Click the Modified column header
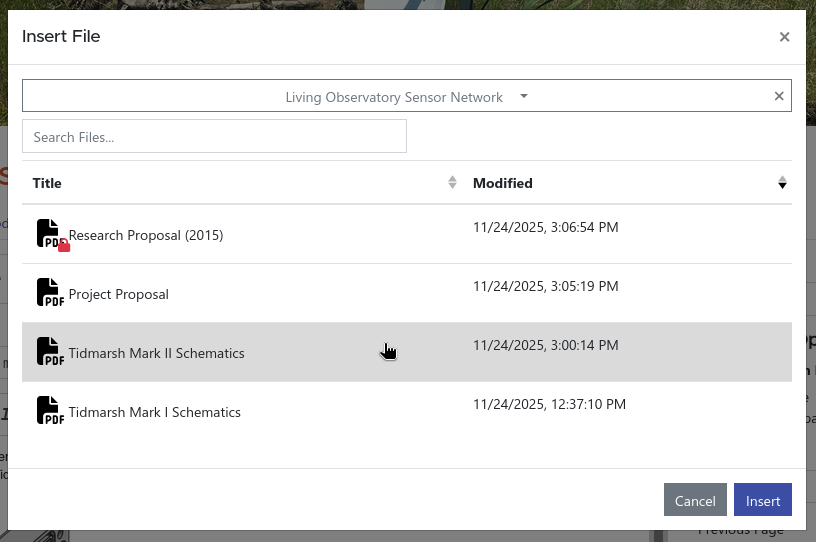This screenshot has width=816, height=542. (x=502, y=183)
